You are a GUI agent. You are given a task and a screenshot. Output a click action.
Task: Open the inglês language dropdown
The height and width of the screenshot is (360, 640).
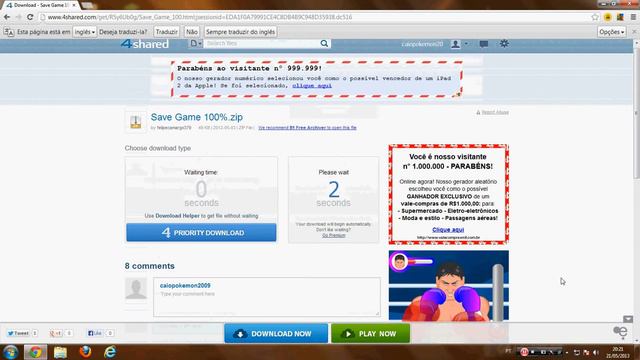(x=84, y=32)
